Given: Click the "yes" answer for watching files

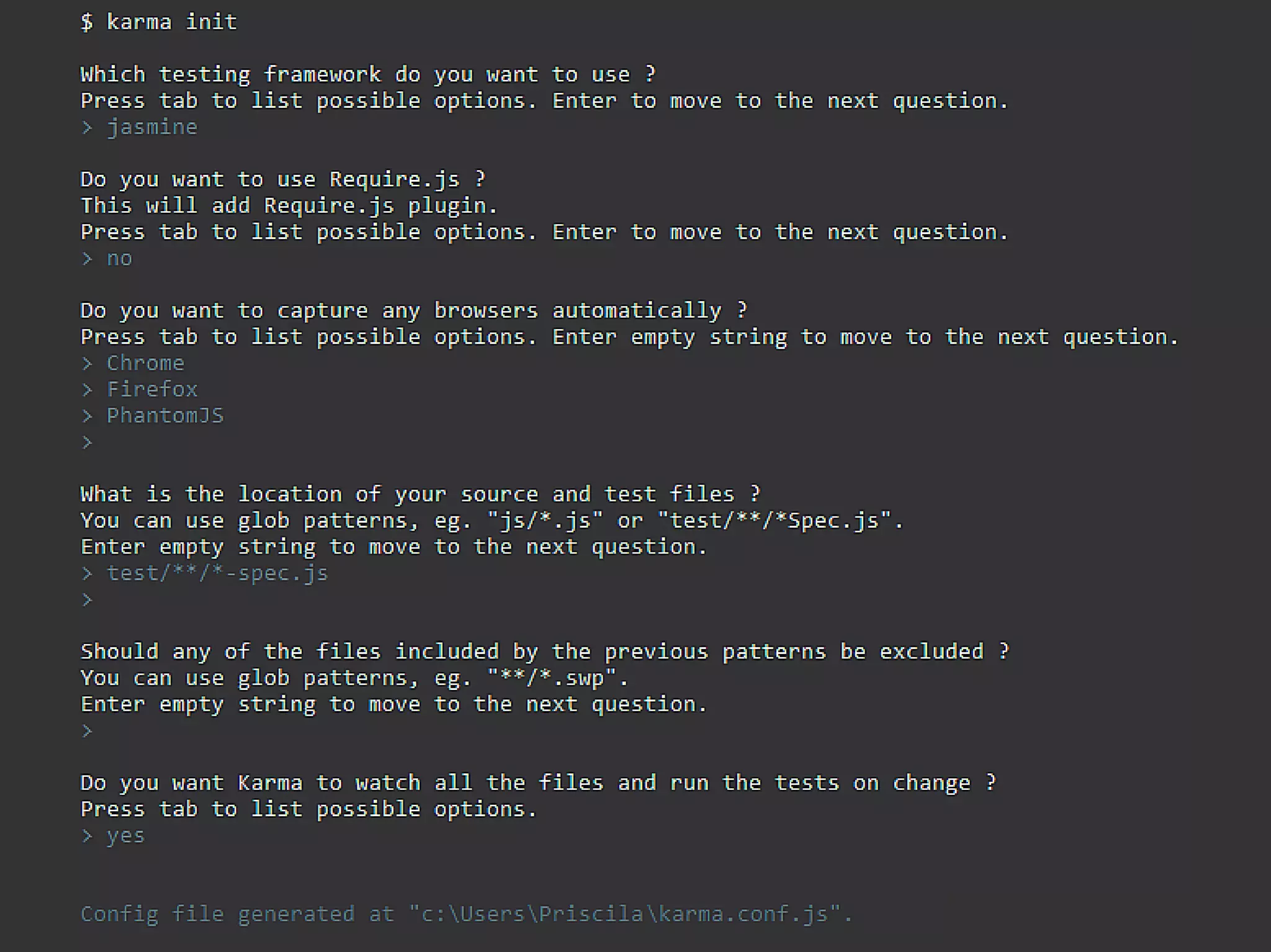Looking at the screenshot, I should pos(125,835).
